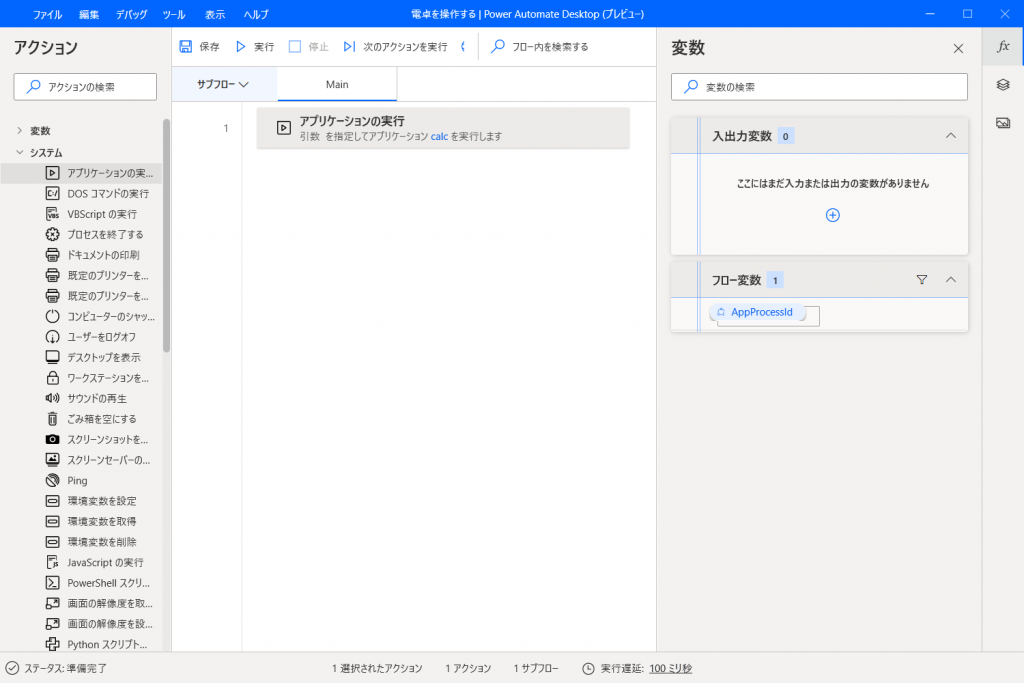Select the アプリケーションの実行 step in the flow
Image resolution: width=1024 pixels, height=683 pixels.
click(x=443, y=128)
